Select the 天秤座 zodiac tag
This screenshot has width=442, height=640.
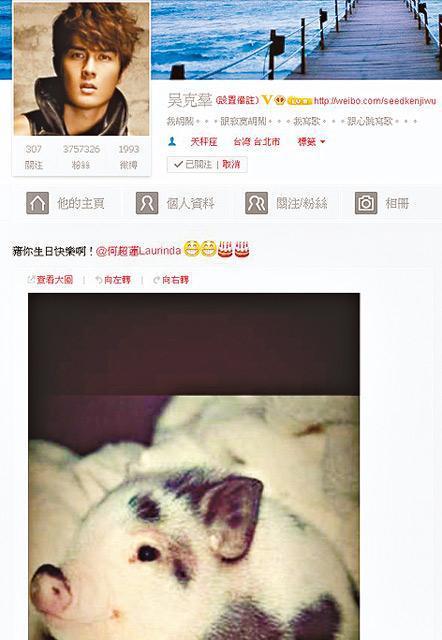204,142
